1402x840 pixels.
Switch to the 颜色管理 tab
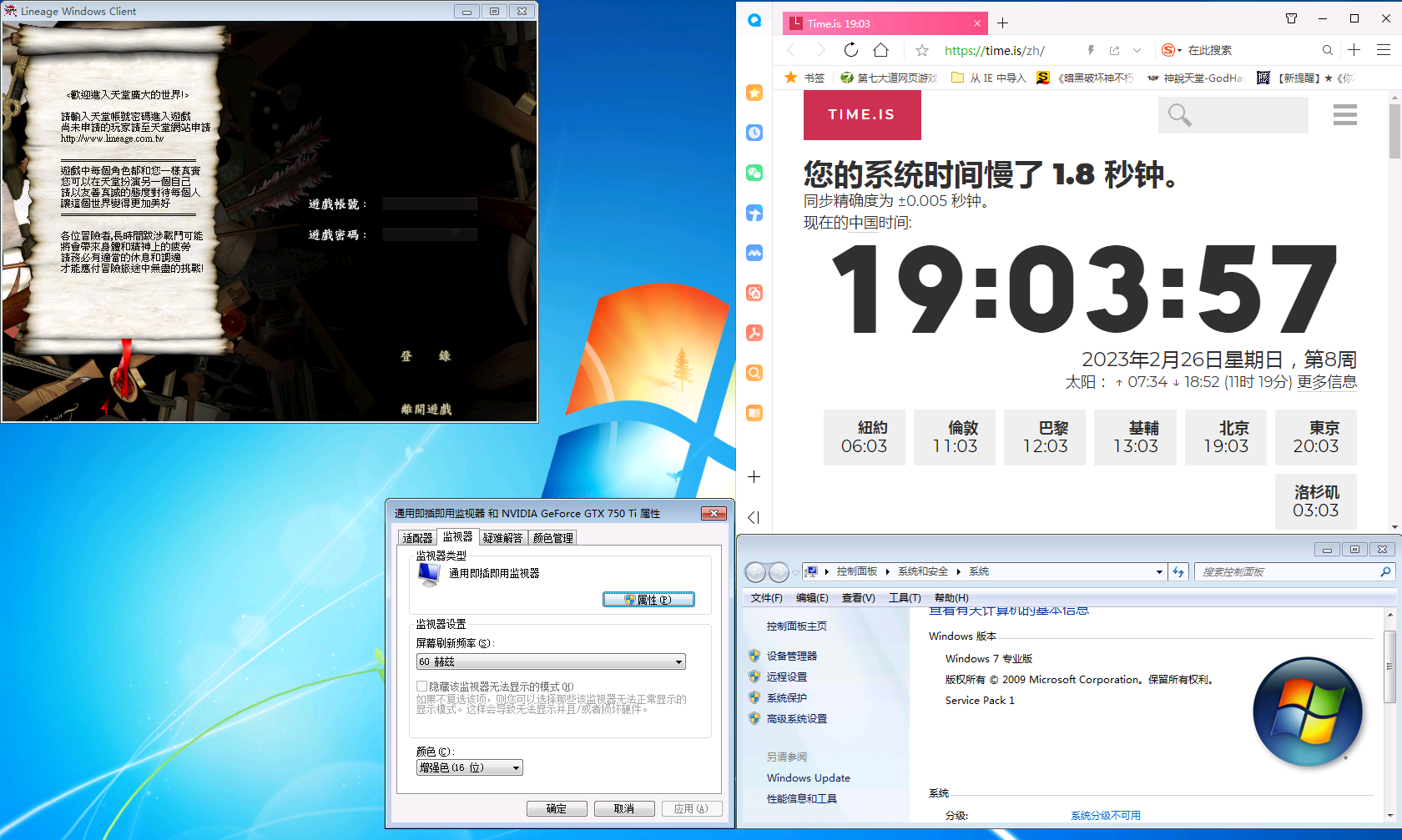(x=552, y=538)
